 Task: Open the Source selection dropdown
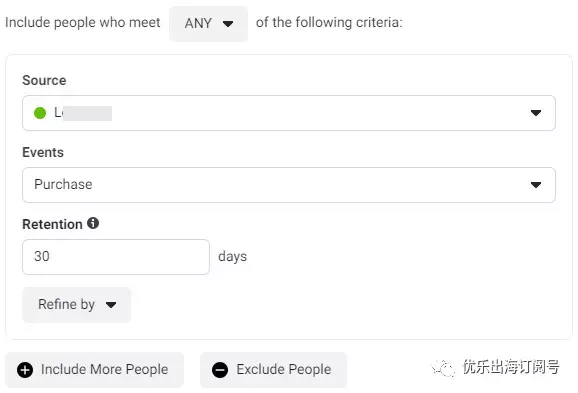click(289, 113)
